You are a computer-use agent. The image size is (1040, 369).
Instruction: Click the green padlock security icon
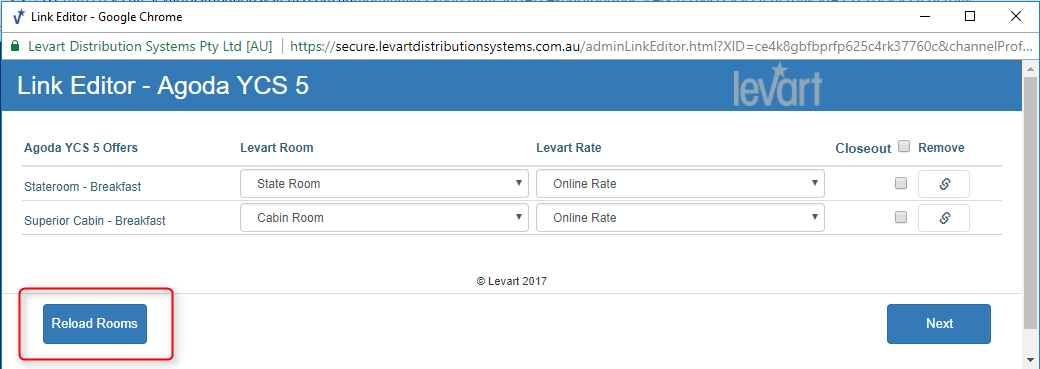[15, 47]
